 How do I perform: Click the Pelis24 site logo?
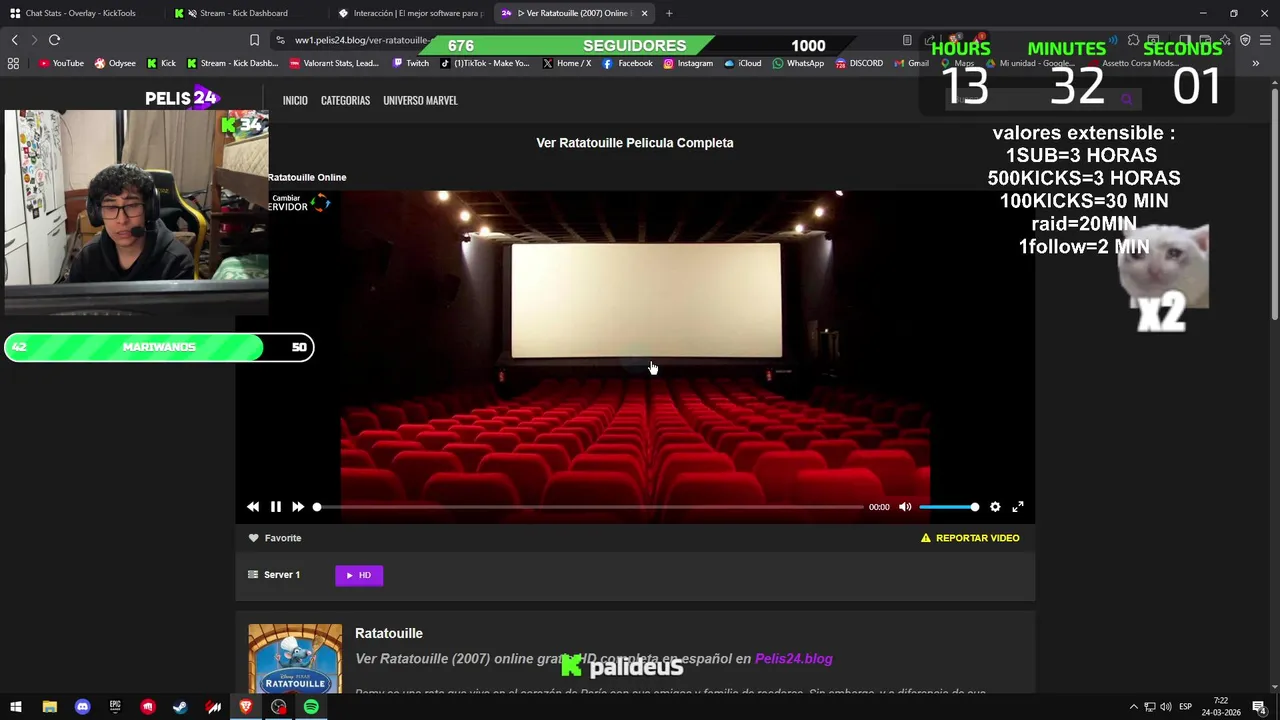(181, 97)
